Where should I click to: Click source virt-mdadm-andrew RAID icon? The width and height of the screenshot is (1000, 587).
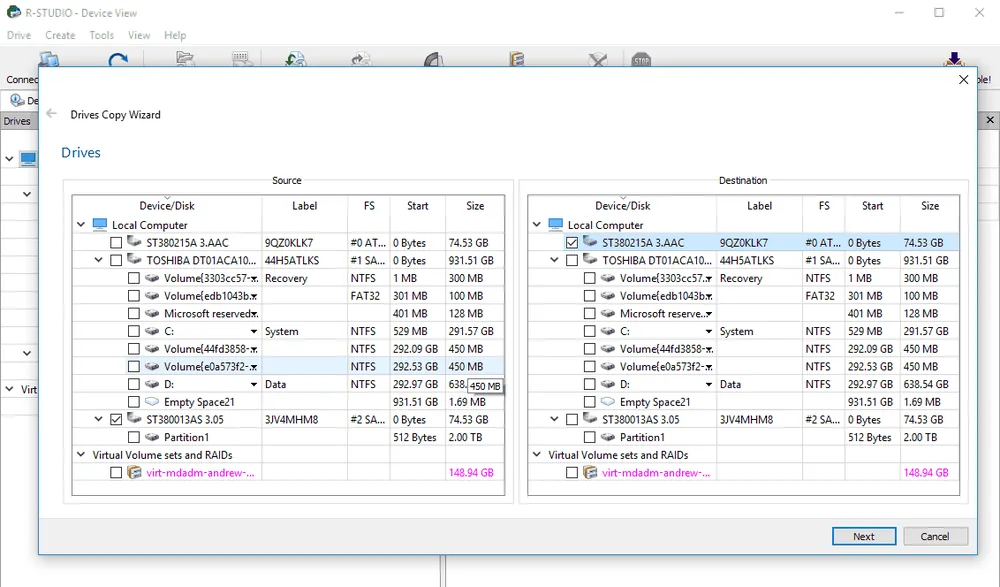point(135,472)
